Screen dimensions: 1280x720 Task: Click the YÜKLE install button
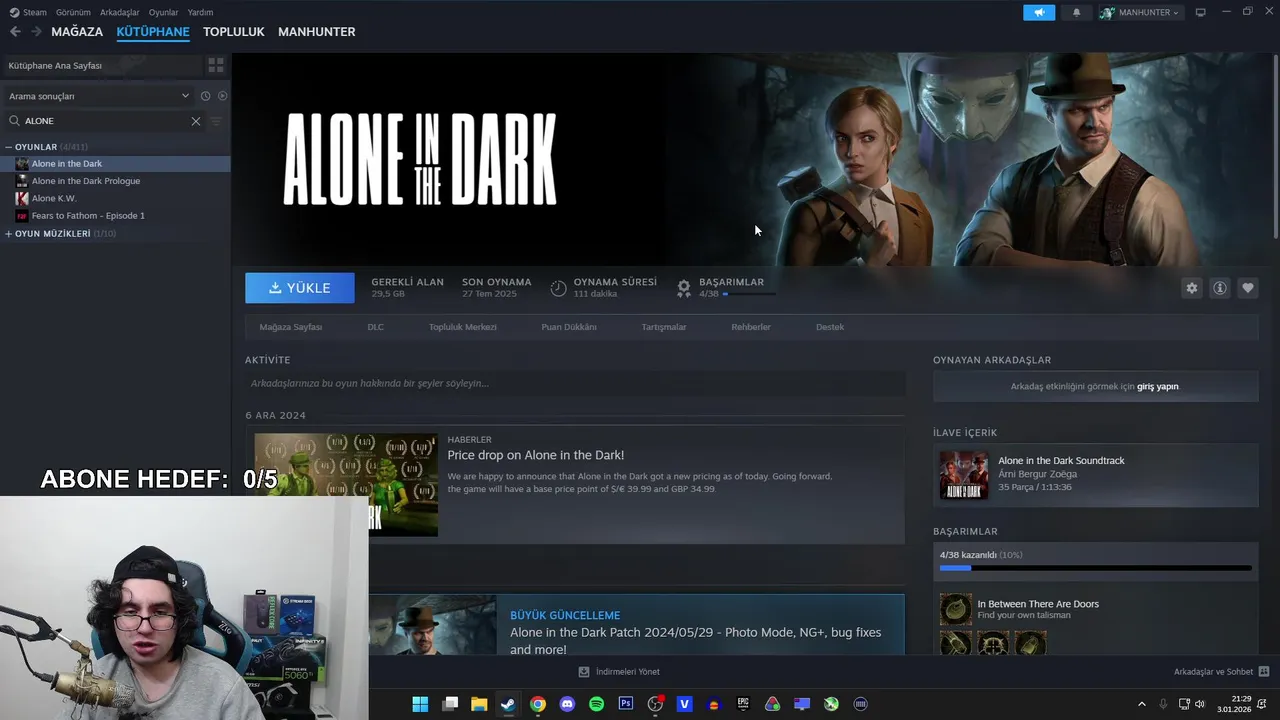[x=300, y=288]
